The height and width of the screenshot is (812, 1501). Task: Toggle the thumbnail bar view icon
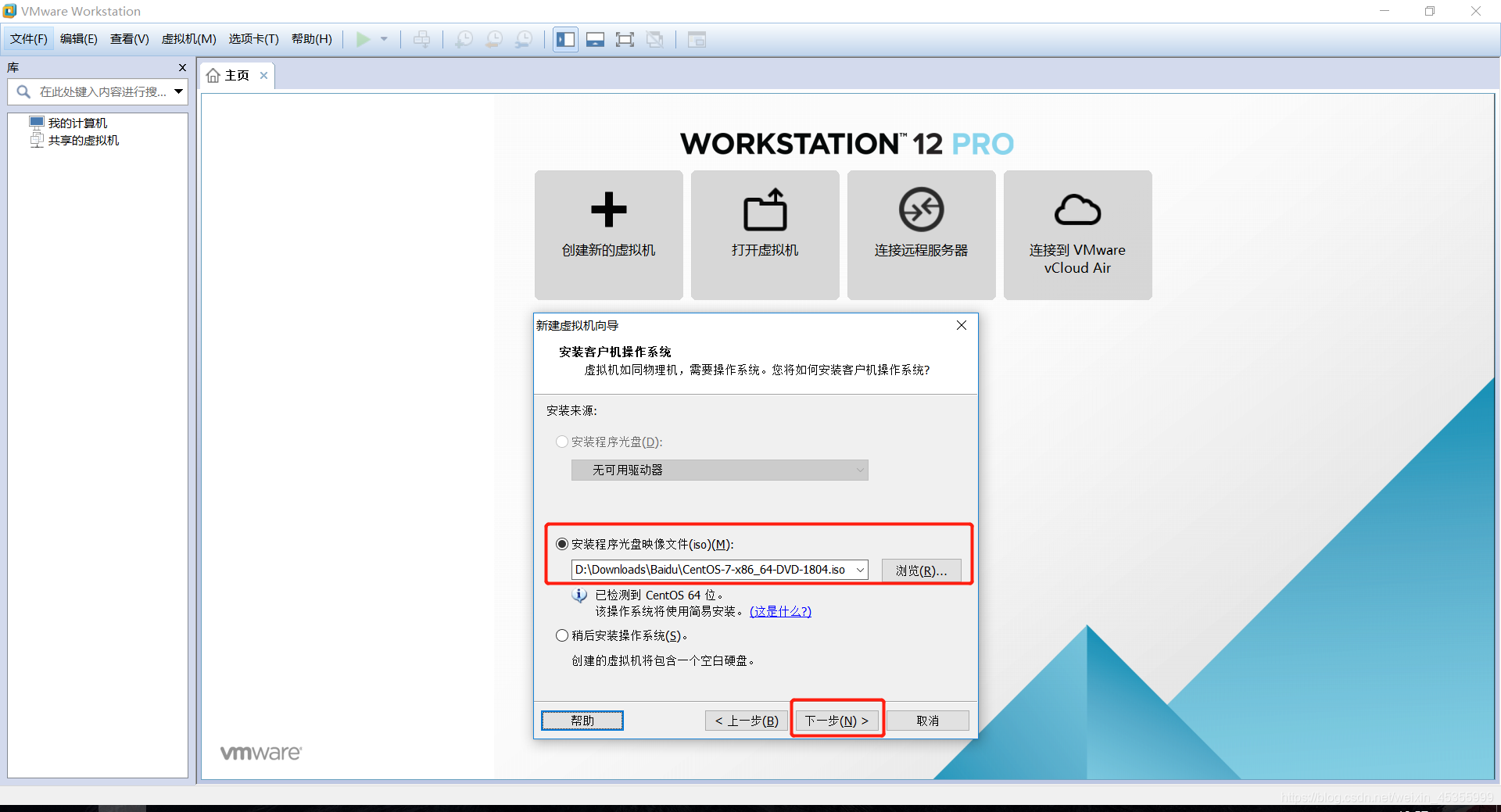595,39
